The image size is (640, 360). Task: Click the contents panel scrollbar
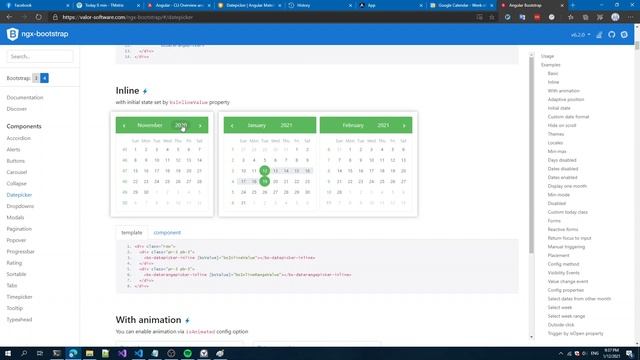531,155
